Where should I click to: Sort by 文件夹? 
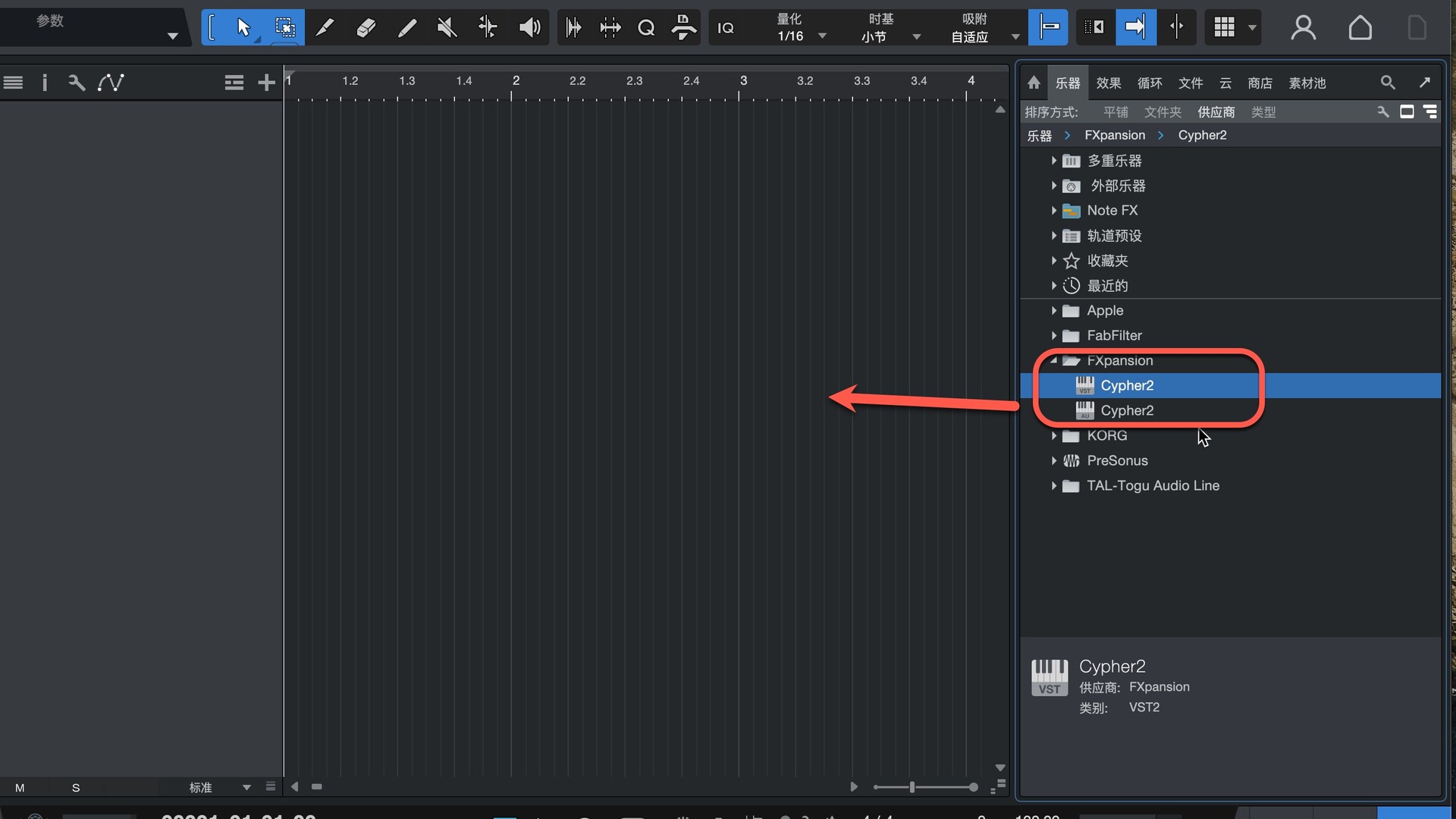[x=1163, y=112]
